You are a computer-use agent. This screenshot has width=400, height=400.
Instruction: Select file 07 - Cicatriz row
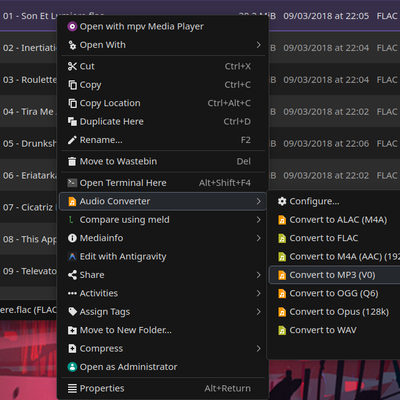coord(29,207)
